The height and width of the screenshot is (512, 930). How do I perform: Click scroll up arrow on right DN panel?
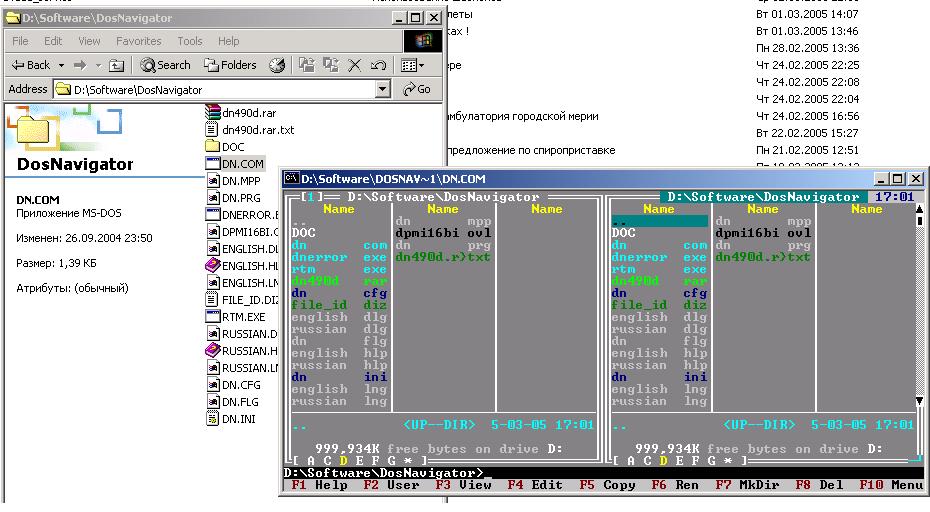pyautogui.click(x=919, y=209)
